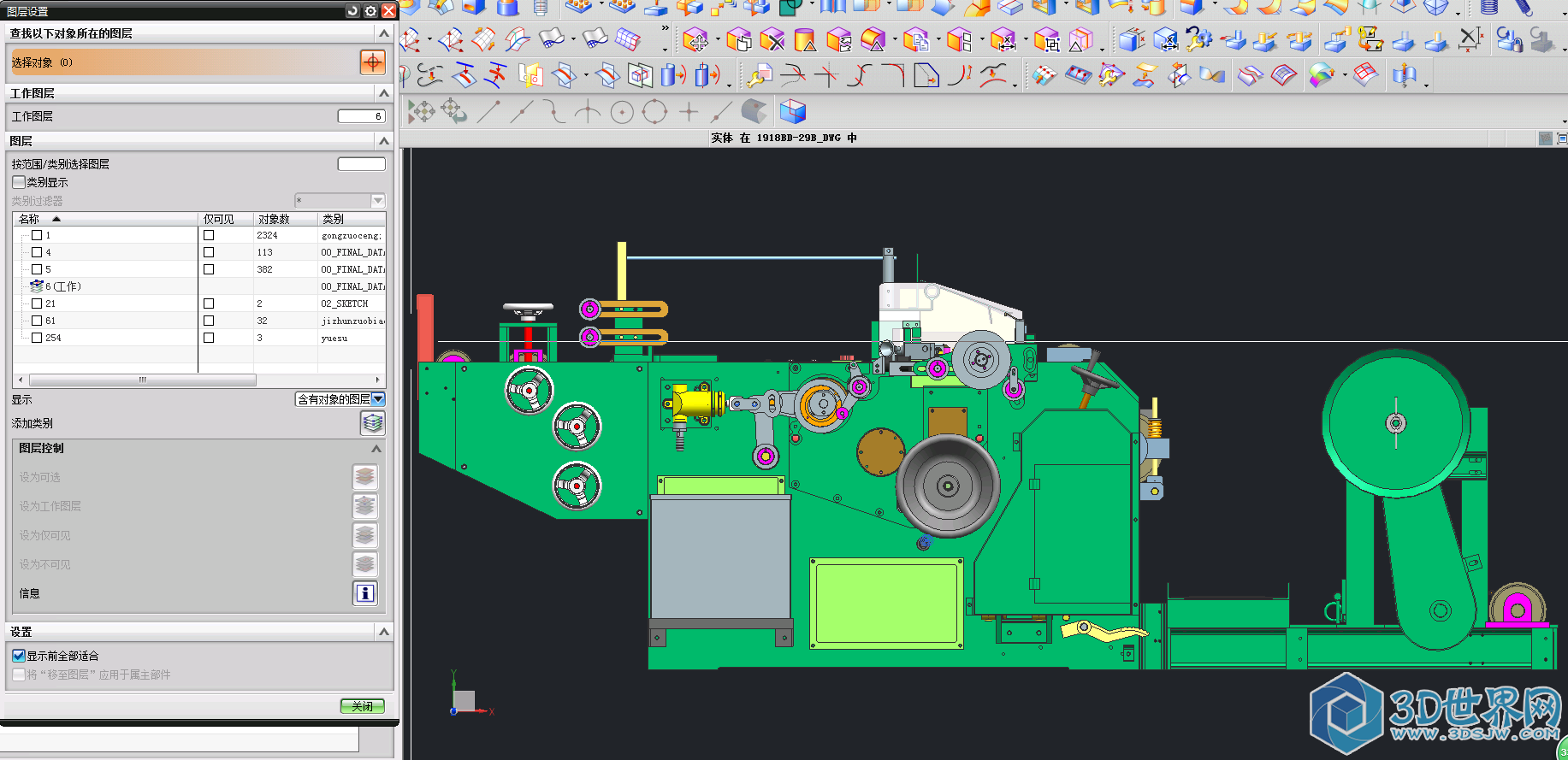Select the Move Face tool
1568x760 pixels.
tap(696, 40)
